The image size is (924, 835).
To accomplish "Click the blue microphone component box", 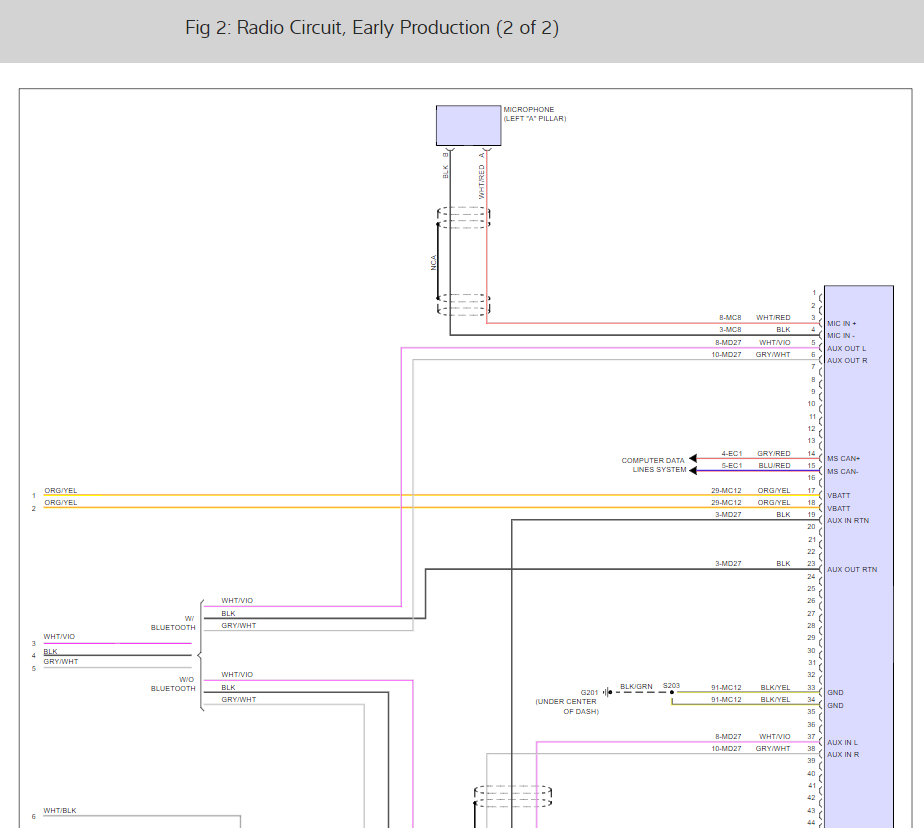I will pos(468,126).
